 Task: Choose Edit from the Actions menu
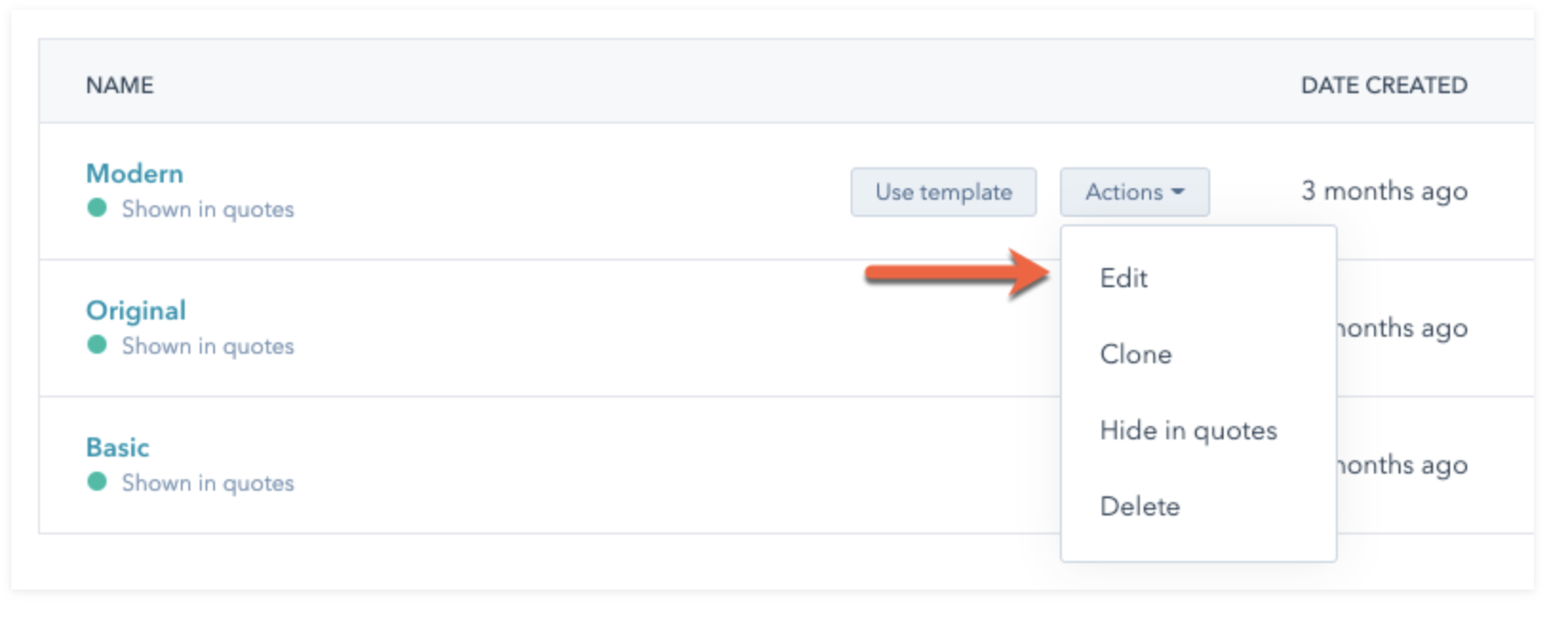point(1124,279)
